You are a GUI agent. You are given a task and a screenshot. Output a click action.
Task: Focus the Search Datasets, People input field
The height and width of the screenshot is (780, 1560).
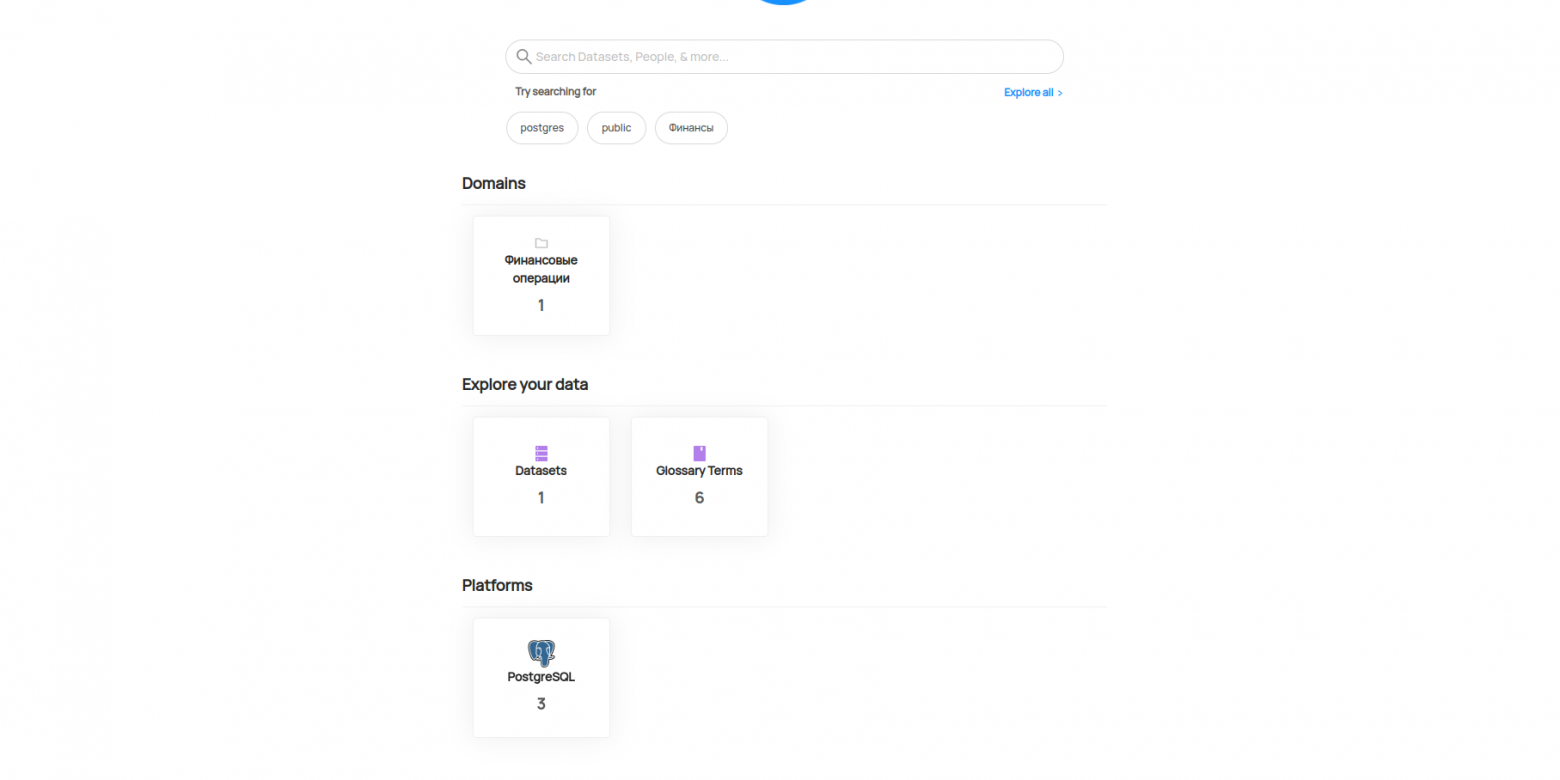[x=784, y=57]
